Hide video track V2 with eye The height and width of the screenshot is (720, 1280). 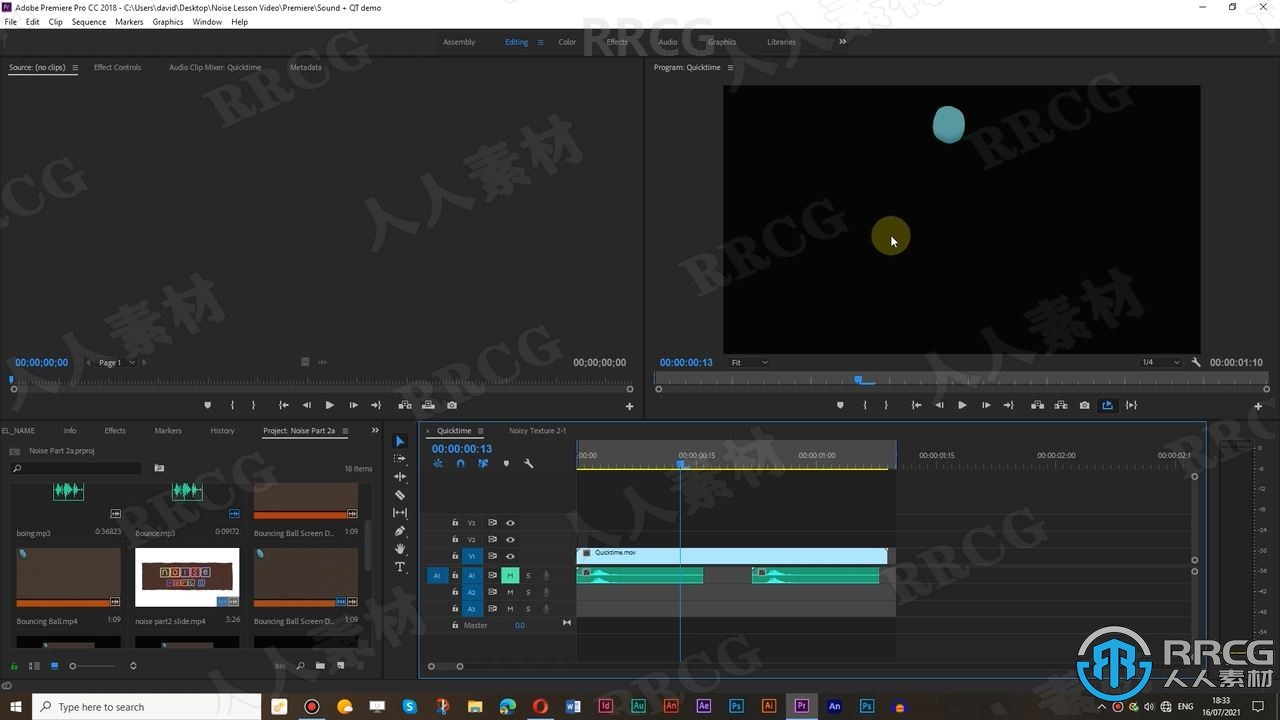[510, 540]
